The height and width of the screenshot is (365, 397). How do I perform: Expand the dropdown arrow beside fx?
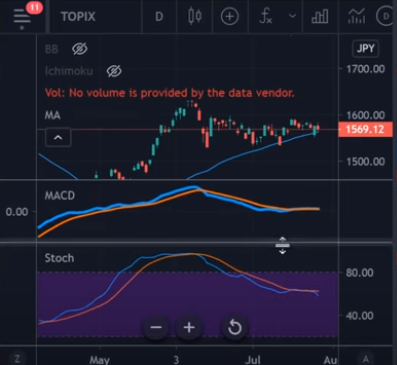pos(292,16)
